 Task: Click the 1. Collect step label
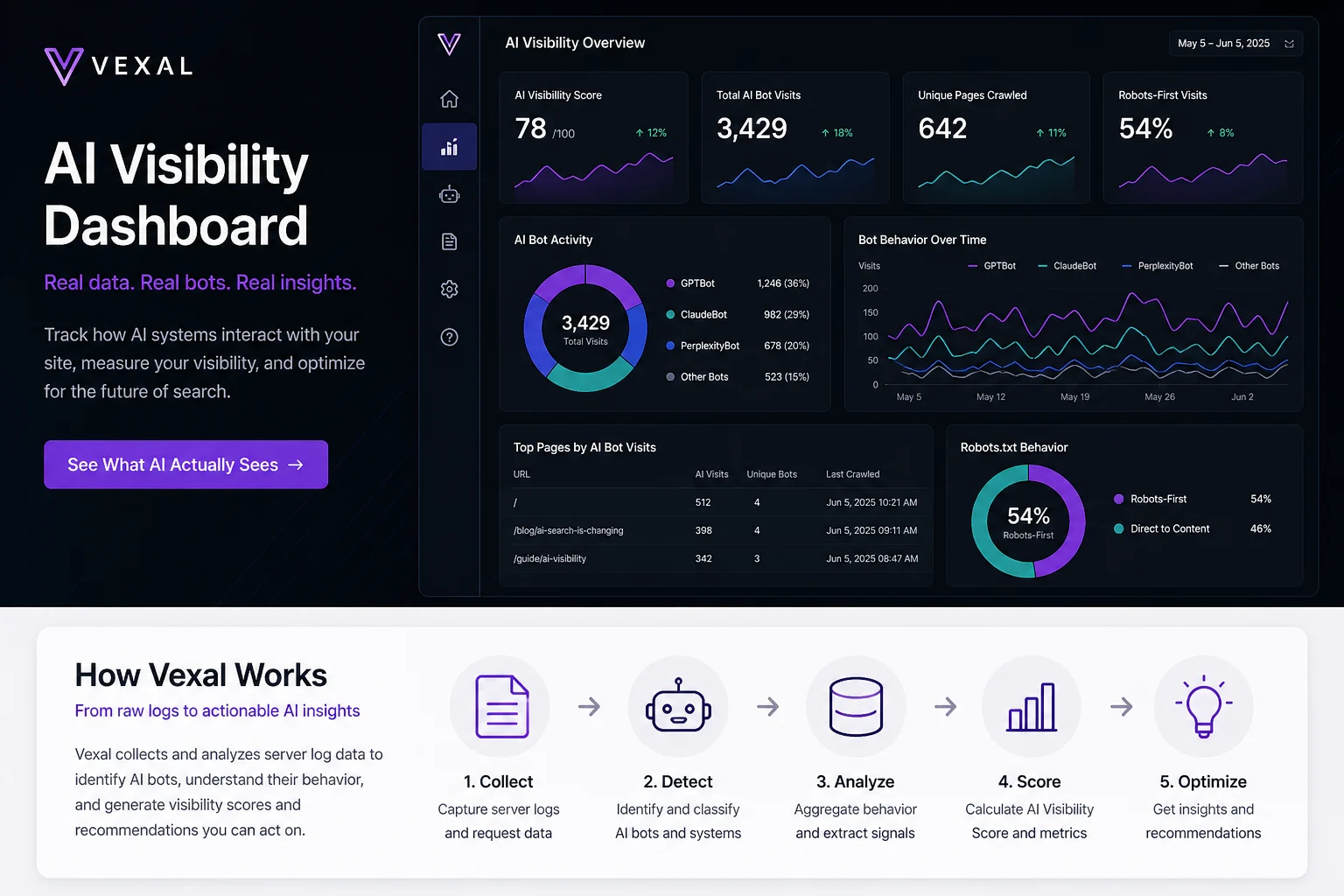pos(498,781)
